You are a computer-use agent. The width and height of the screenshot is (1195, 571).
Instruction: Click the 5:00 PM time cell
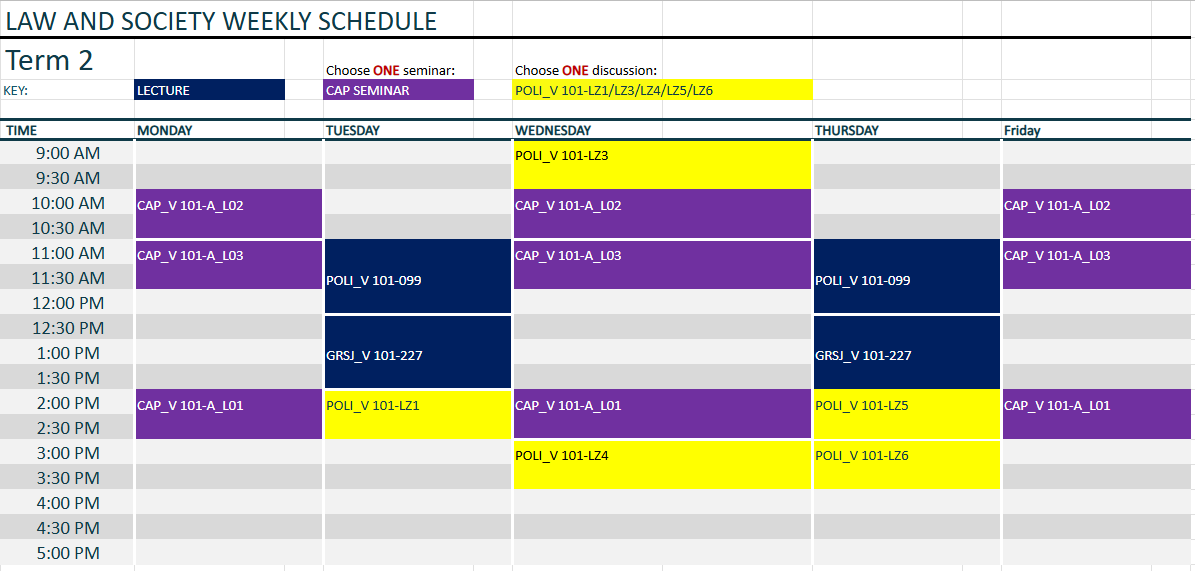67,552
